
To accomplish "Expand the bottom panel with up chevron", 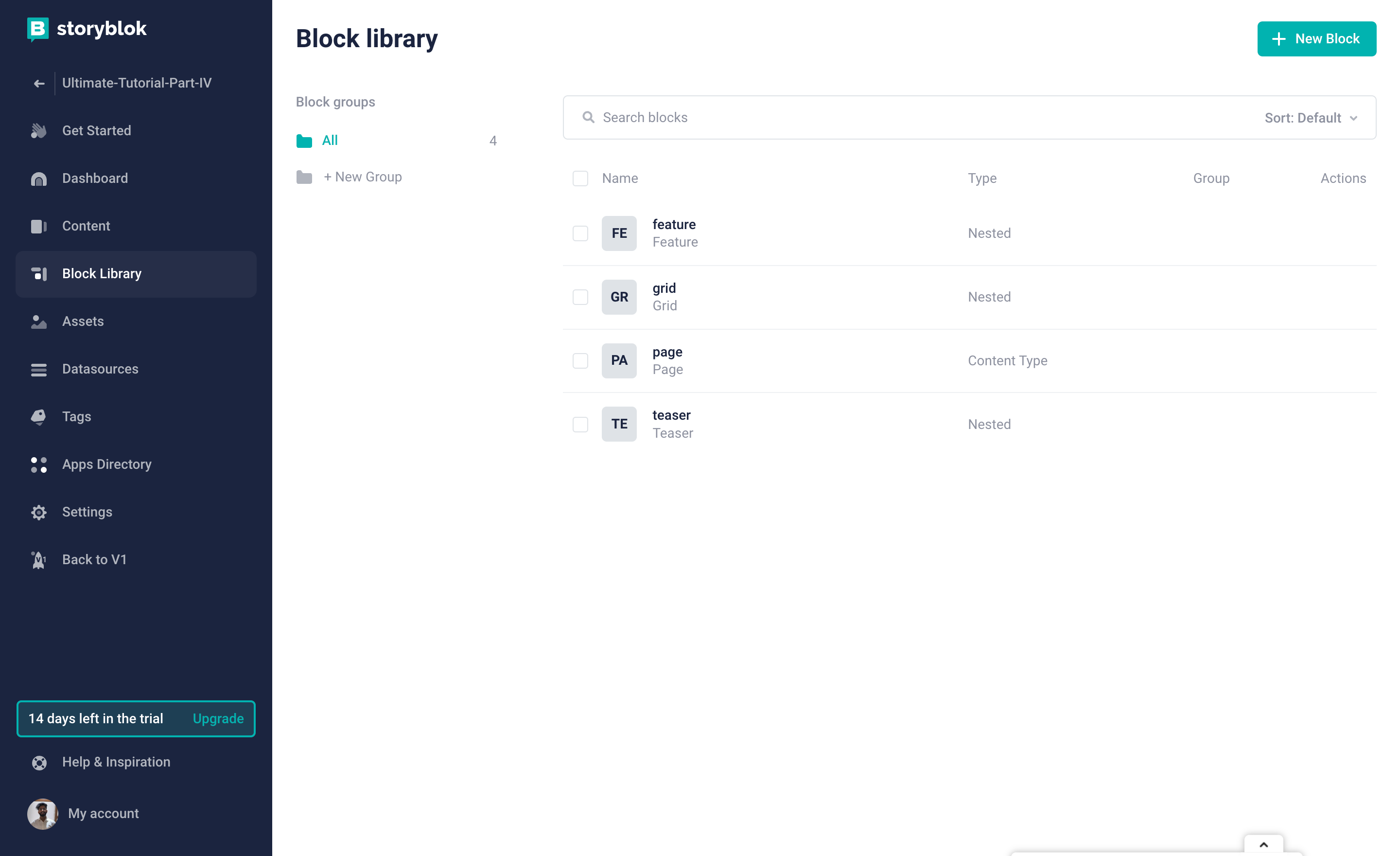I will click(x=1263, y=845).
